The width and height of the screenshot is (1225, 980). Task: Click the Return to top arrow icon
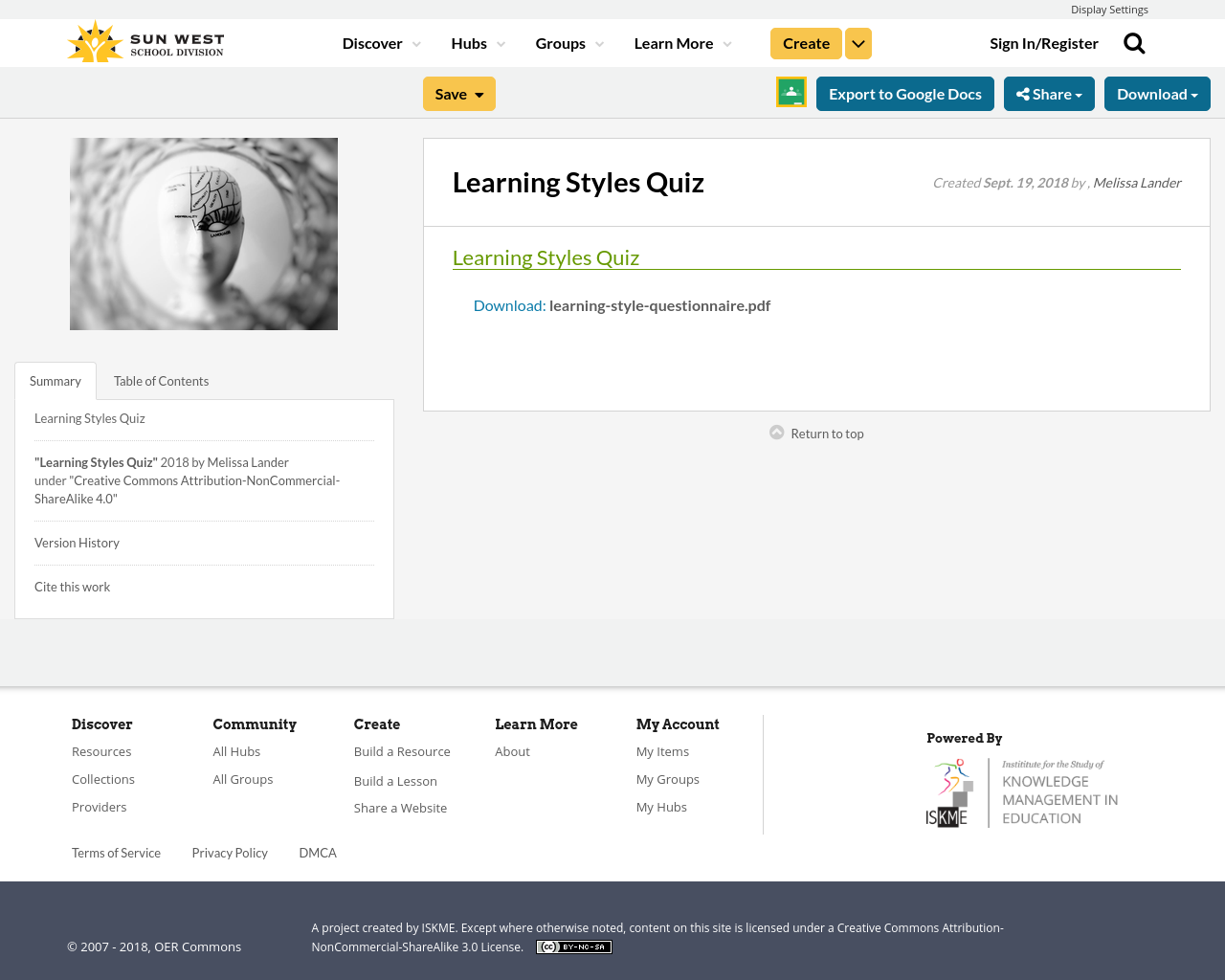point(776,432)
